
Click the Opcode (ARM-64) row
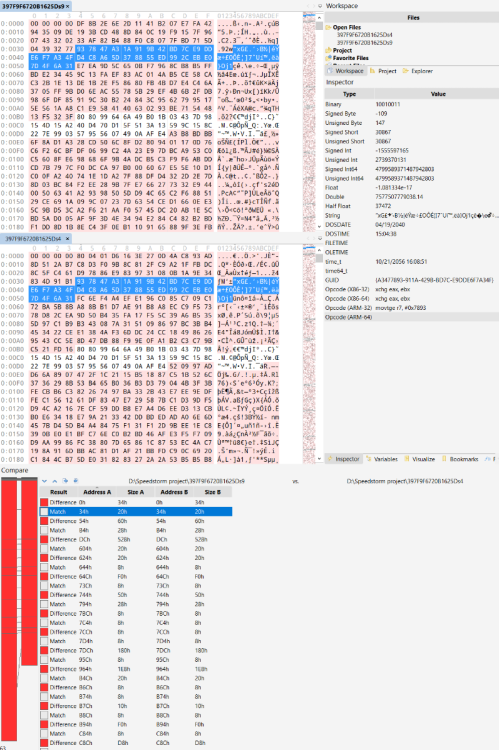pos(412,317)
